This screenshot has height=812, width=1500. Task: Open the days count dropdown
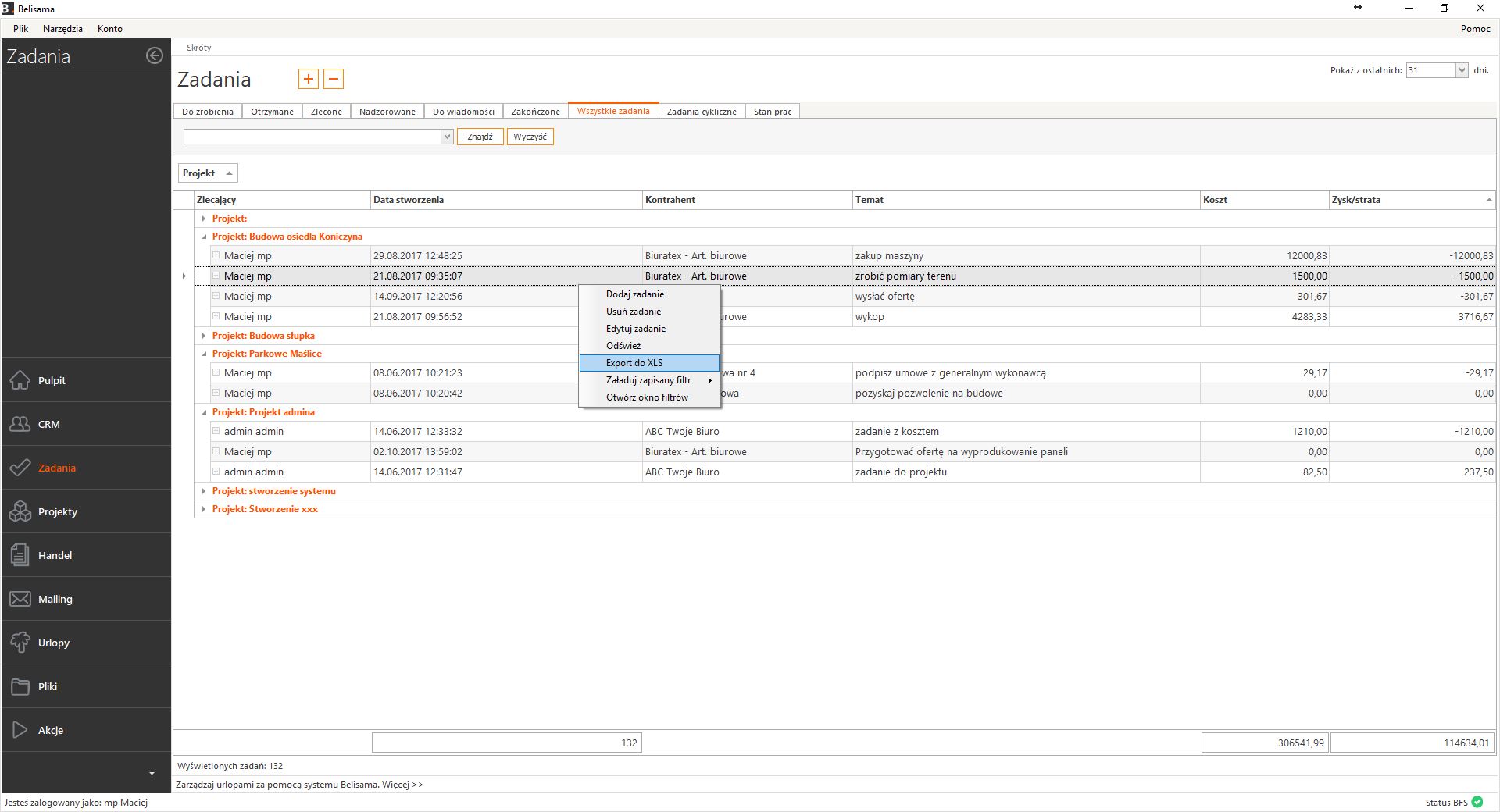coord(1461,70)
